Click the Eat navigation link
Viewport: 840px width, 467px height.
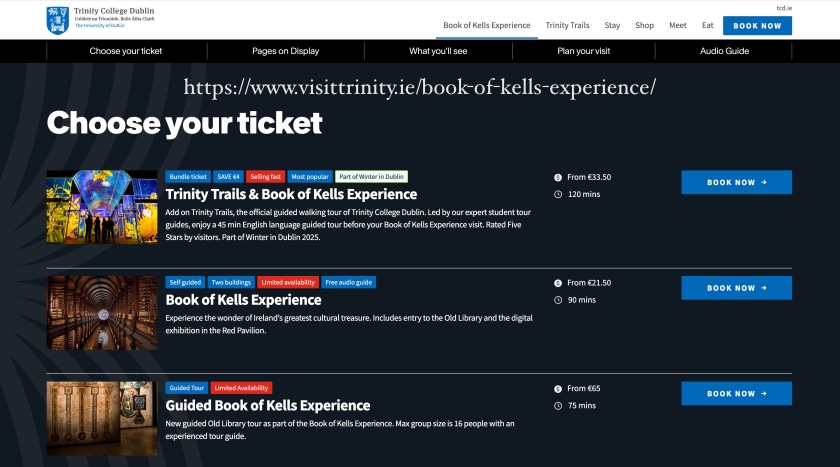(x=707, y=25)
